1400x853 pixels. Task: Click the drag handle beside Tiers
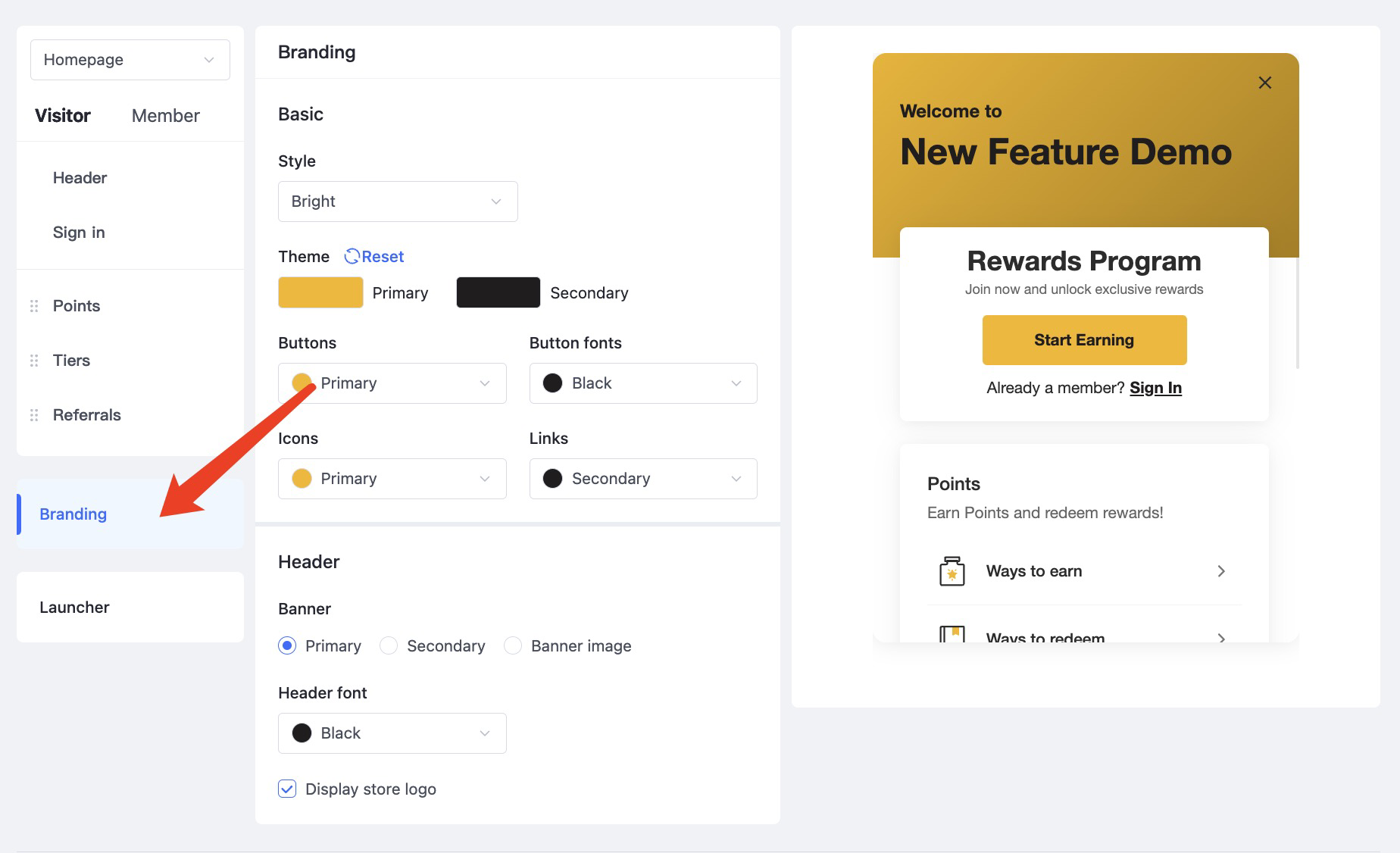pyautogui.click(x=34, y=361)
